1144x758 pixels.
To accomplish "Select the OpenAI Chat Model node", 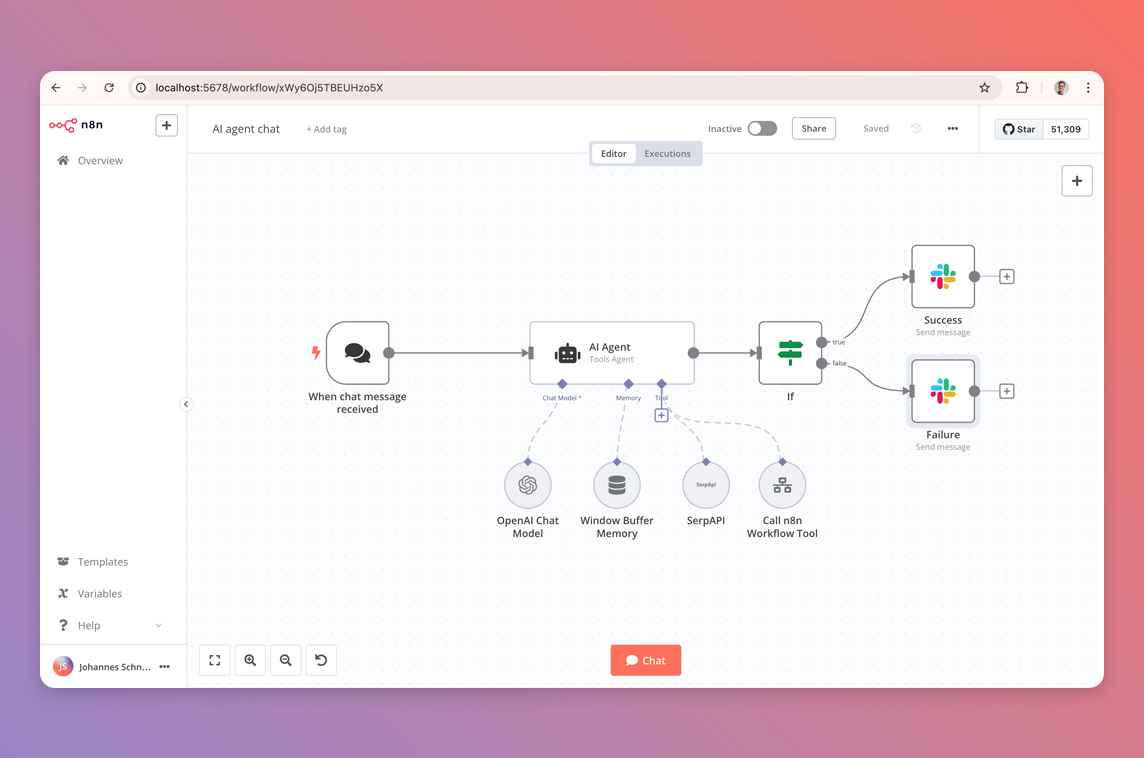I will click(x=527, y=485).
